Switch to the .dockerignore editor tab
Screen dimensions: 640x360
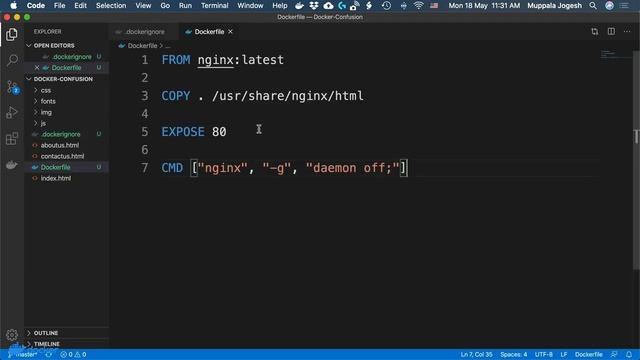(x=144, y=32)
